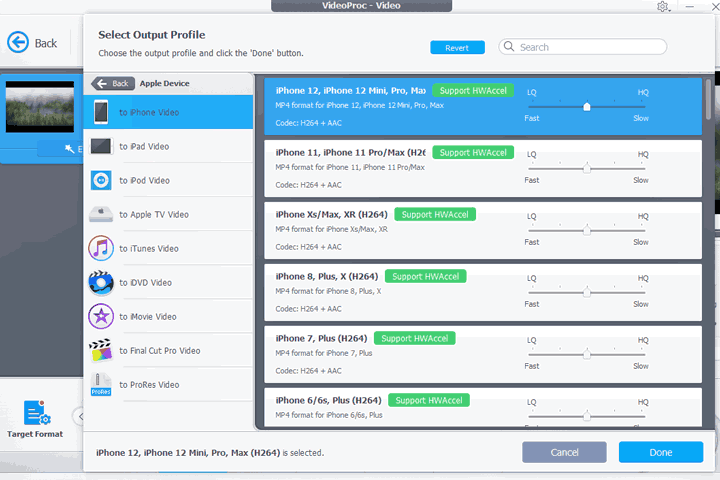The image size is (720, 480).
Task: Click the iPhone 8 quality slider
Action: [587, 292]
